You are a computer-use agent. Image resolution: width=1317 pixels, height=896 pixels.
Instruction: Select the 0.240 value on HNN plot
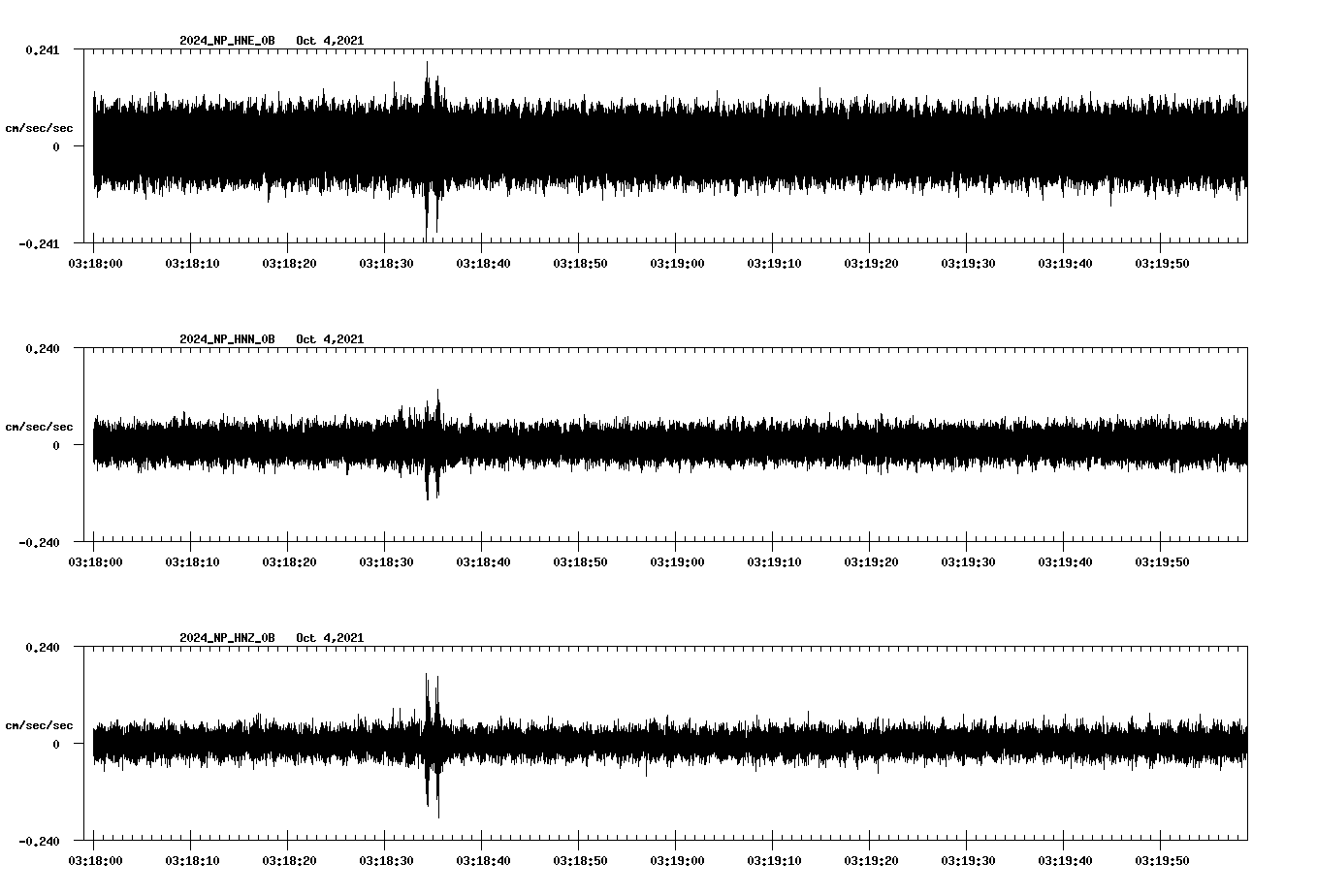click(x=42, y=349)
